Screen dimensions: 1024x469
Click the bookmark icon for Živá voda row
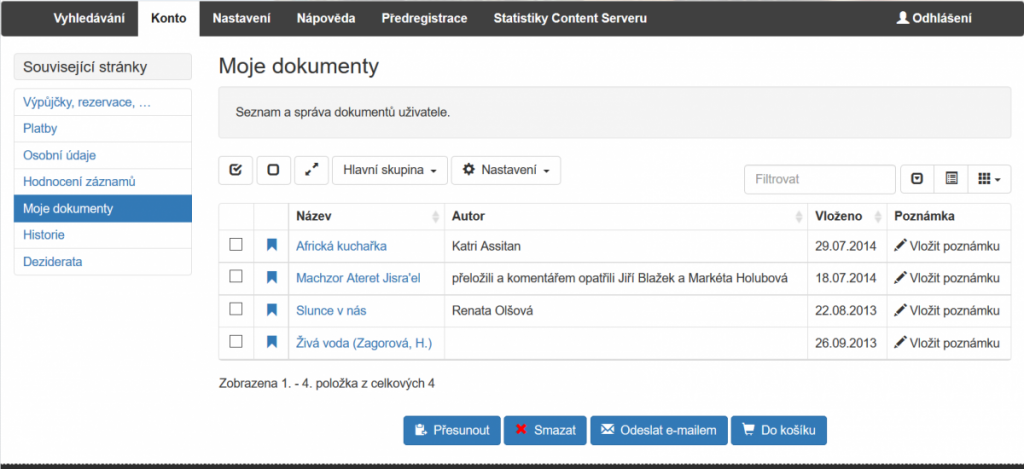click(x=271, y=342)
